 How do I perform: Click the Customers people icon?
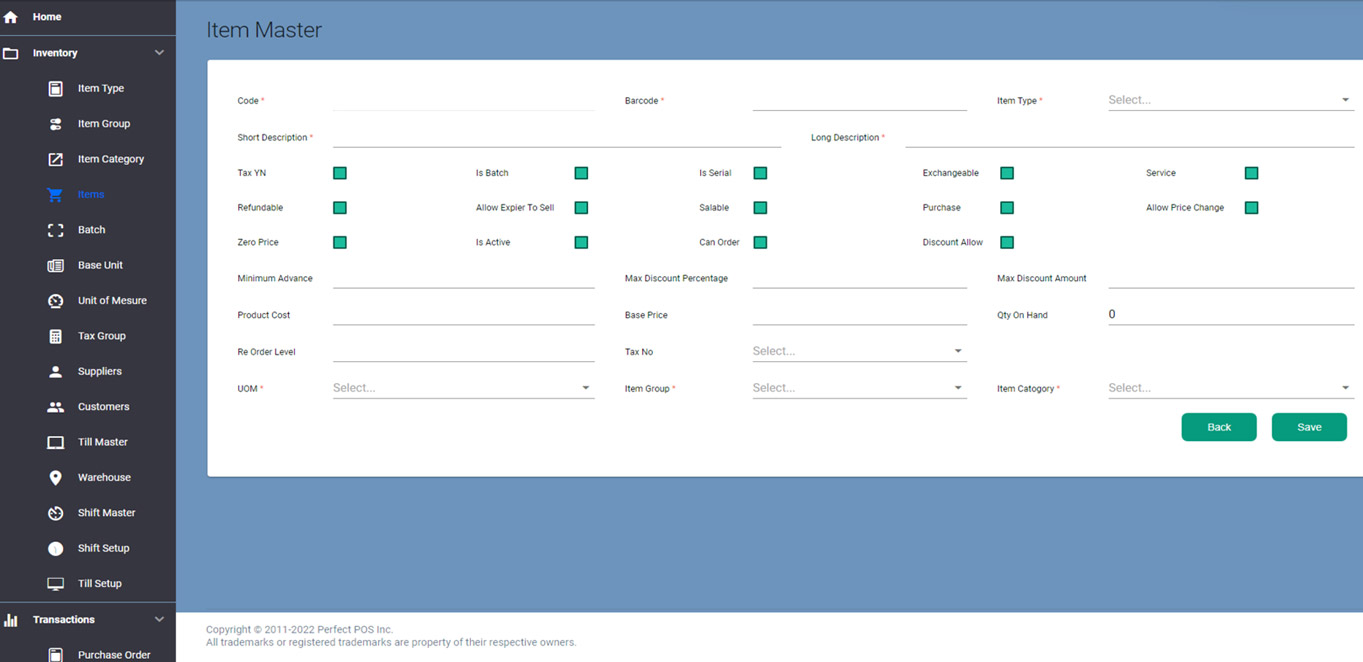click(x=56, y=407)
